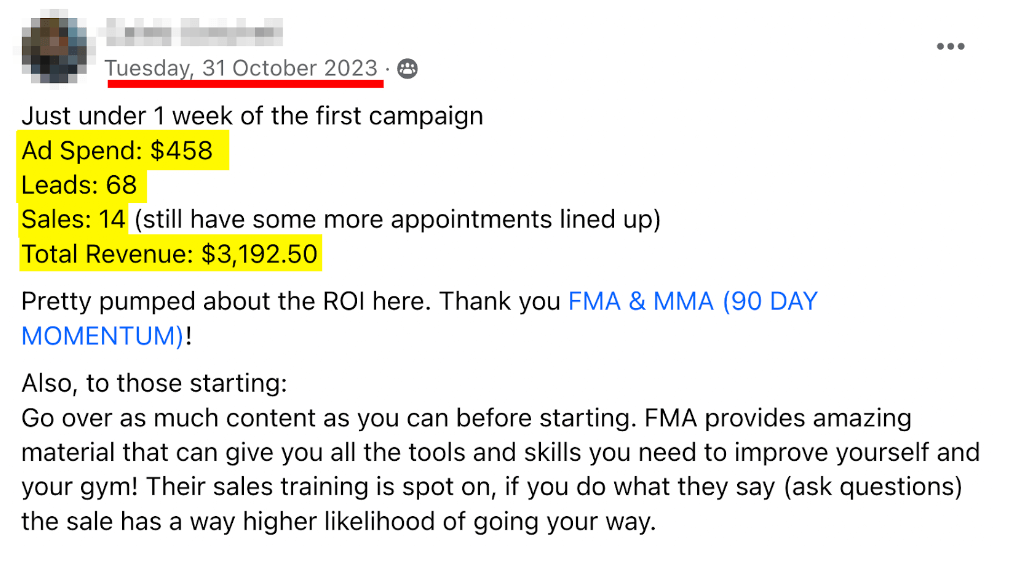Click the 'Just under 1 week' opening line
The width and height of the screenshot is (1022, 566).
click(252, 116)
